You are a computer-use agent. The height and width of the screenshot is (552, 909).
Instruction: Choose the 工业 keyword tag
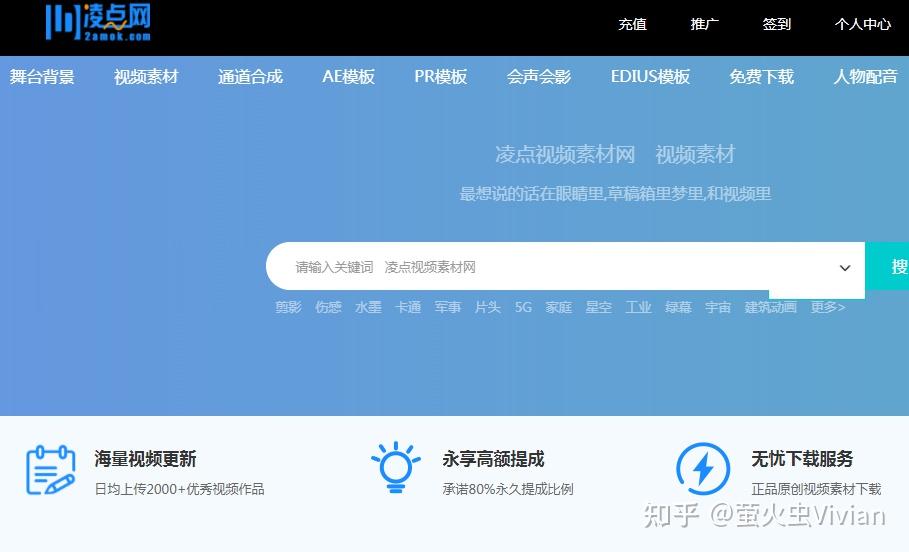(x=638, y=307)
